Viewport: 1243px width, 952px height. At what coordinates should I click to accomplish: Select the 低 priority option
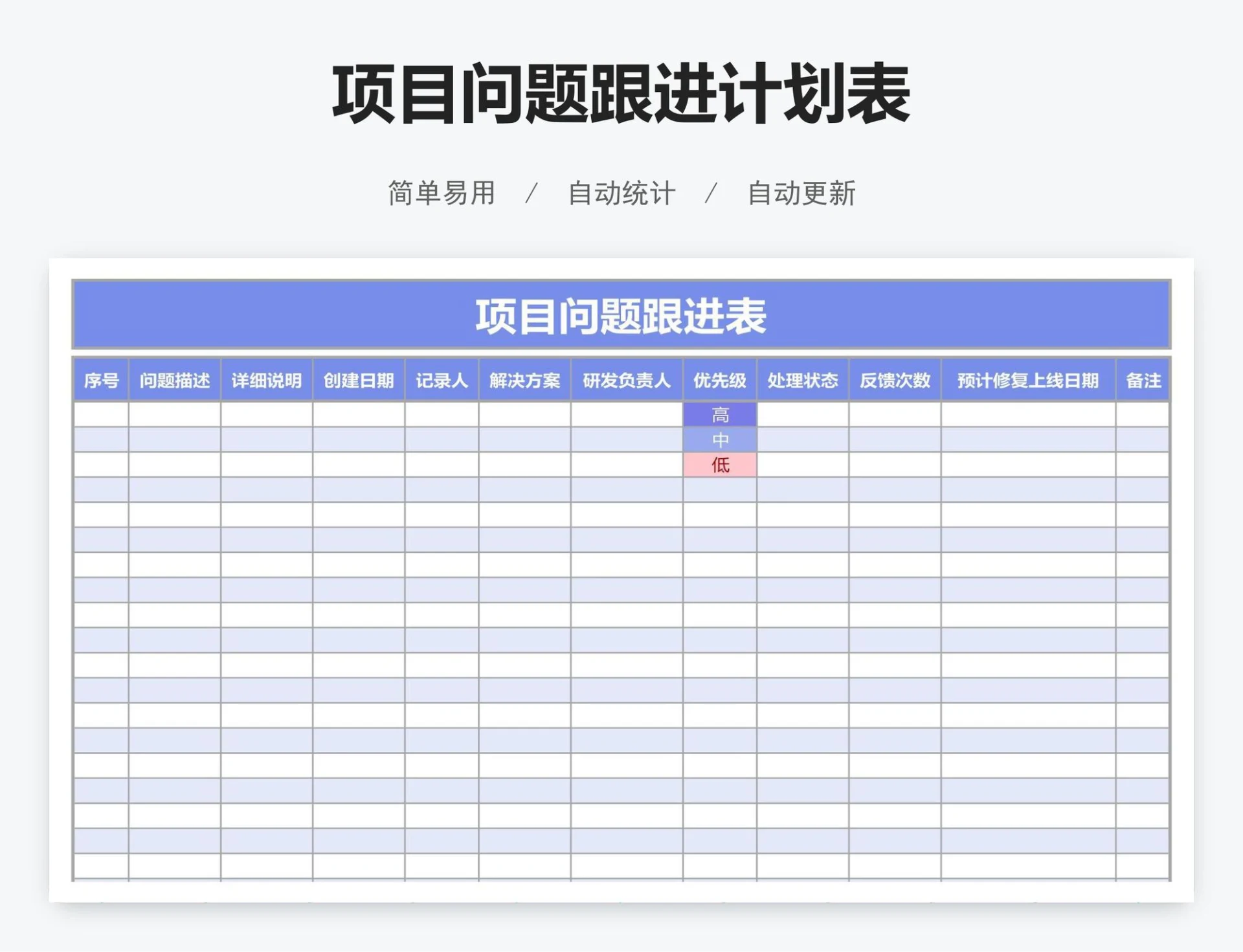click(721, 465)
